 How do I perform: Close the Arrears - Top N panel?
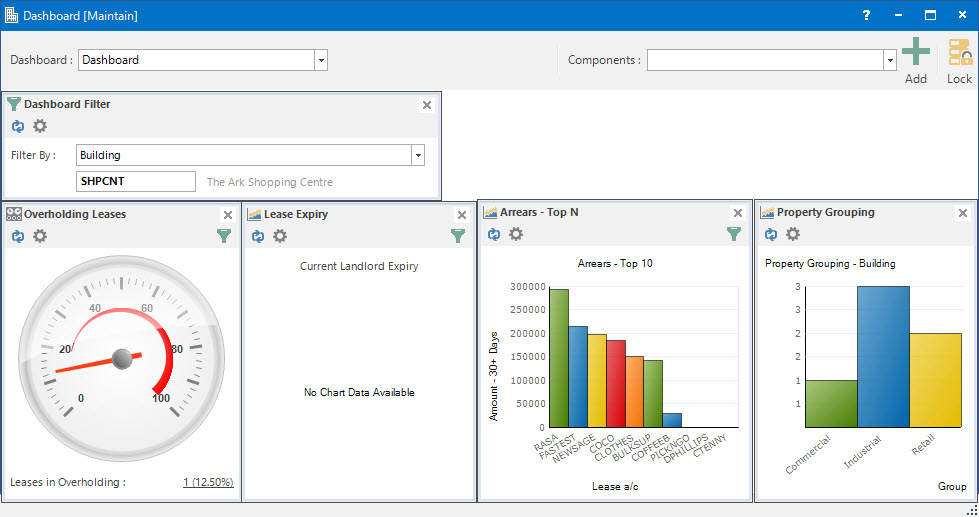pos(738,213)
